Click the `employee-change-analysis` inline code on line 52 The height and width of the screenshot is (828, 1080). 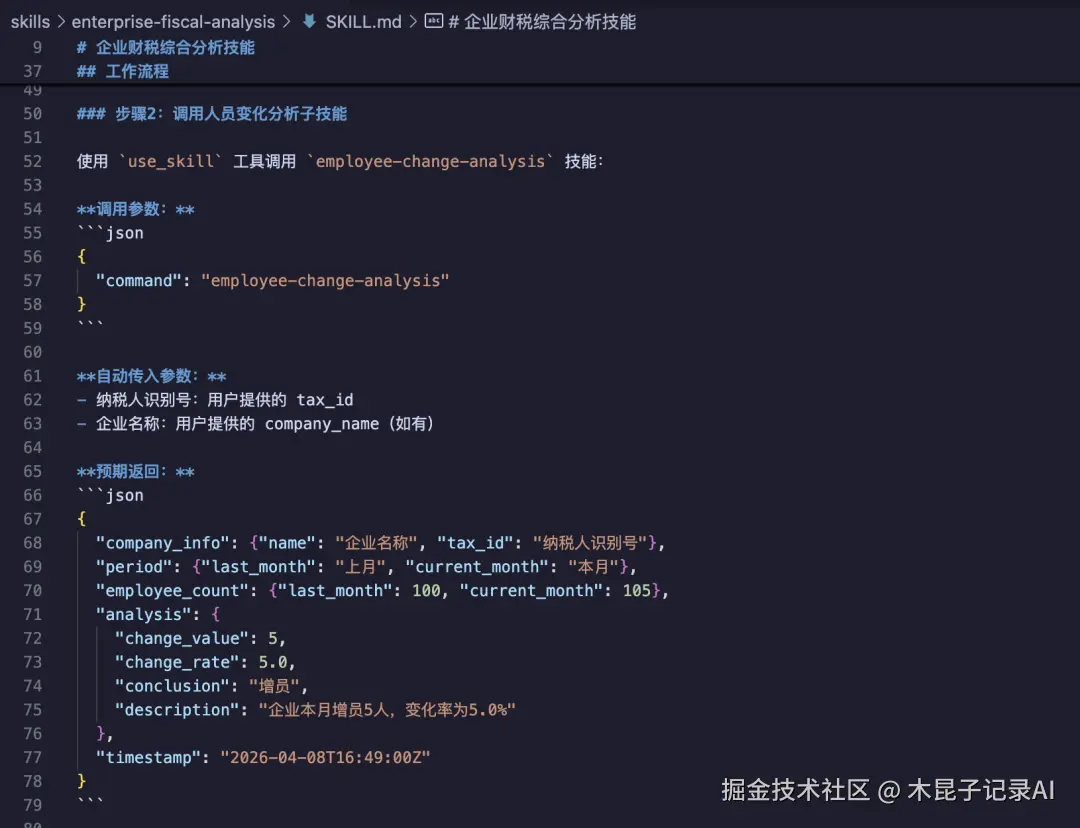pos(430,161)
